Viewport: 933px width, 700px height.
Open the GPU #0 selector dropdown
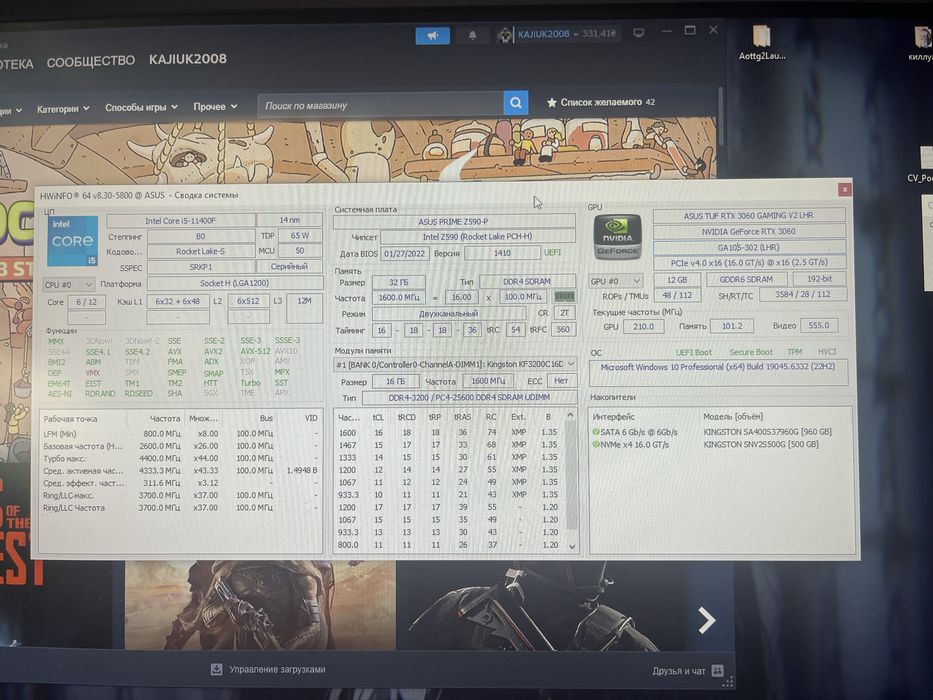click(x=616, y=280)
